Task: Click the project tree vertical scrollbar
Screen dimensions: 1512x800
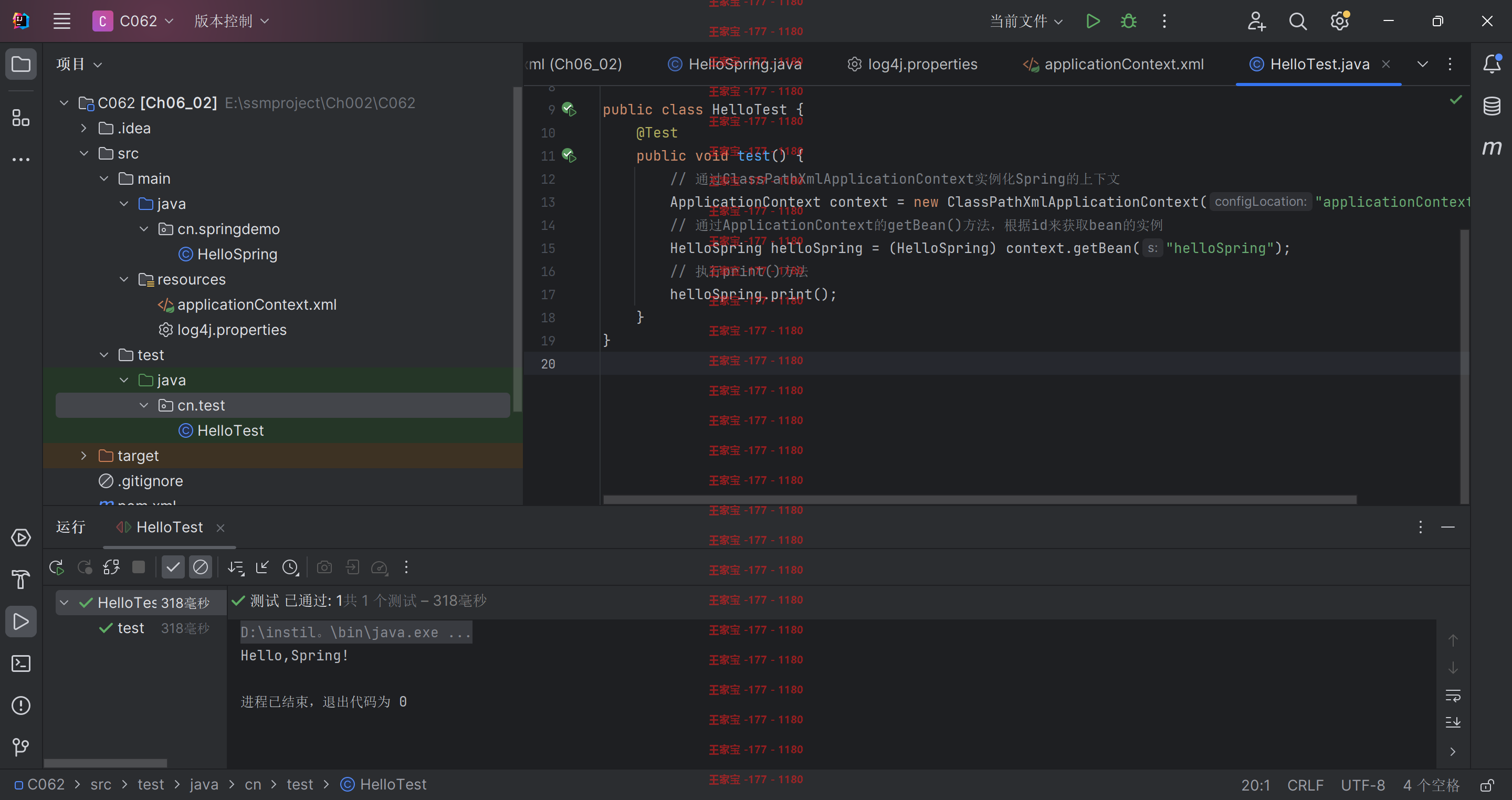Action: [517, 249]
